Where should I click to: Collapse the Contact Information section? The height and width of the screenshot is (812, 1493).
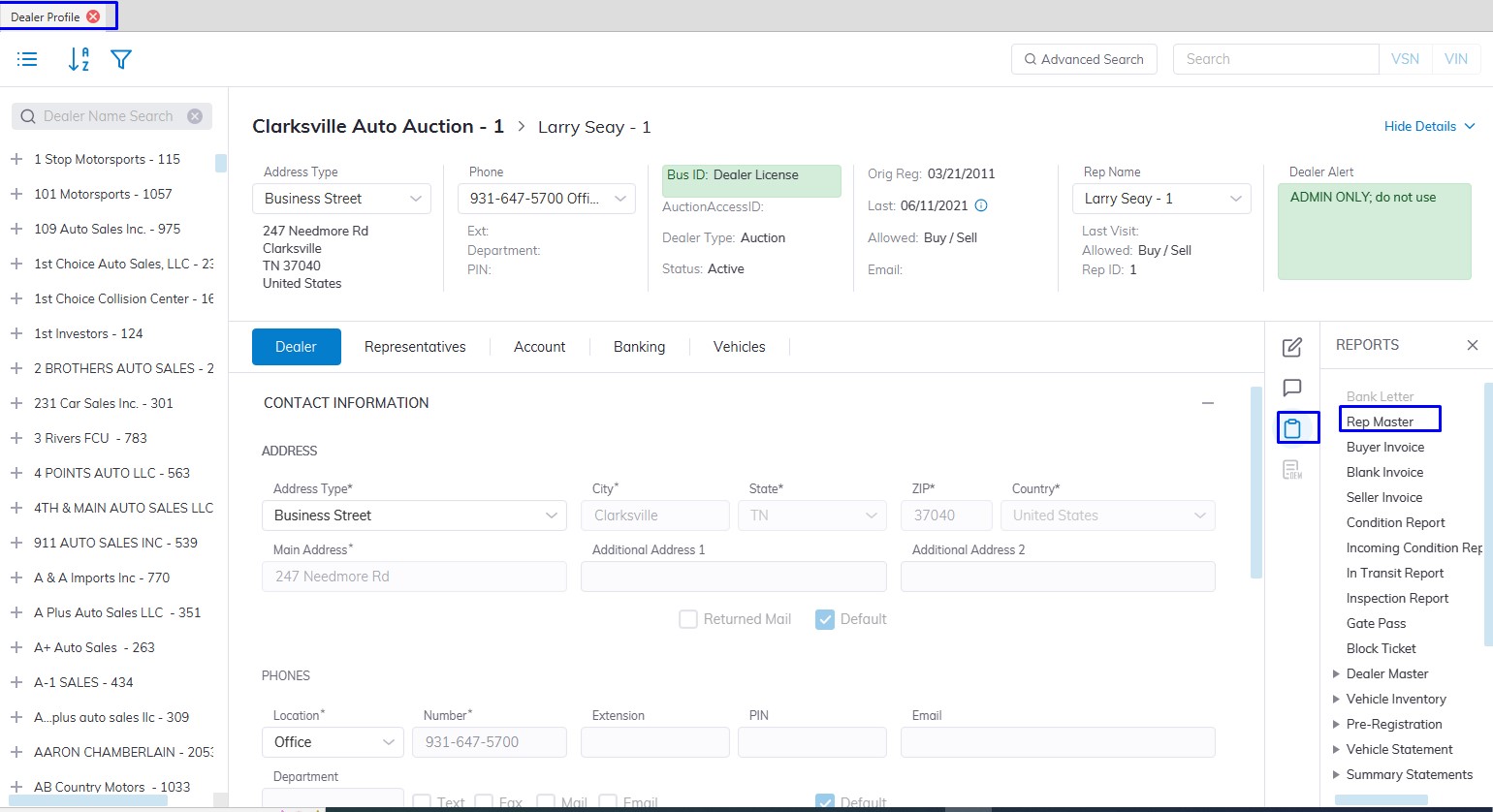click(1207, 403)
